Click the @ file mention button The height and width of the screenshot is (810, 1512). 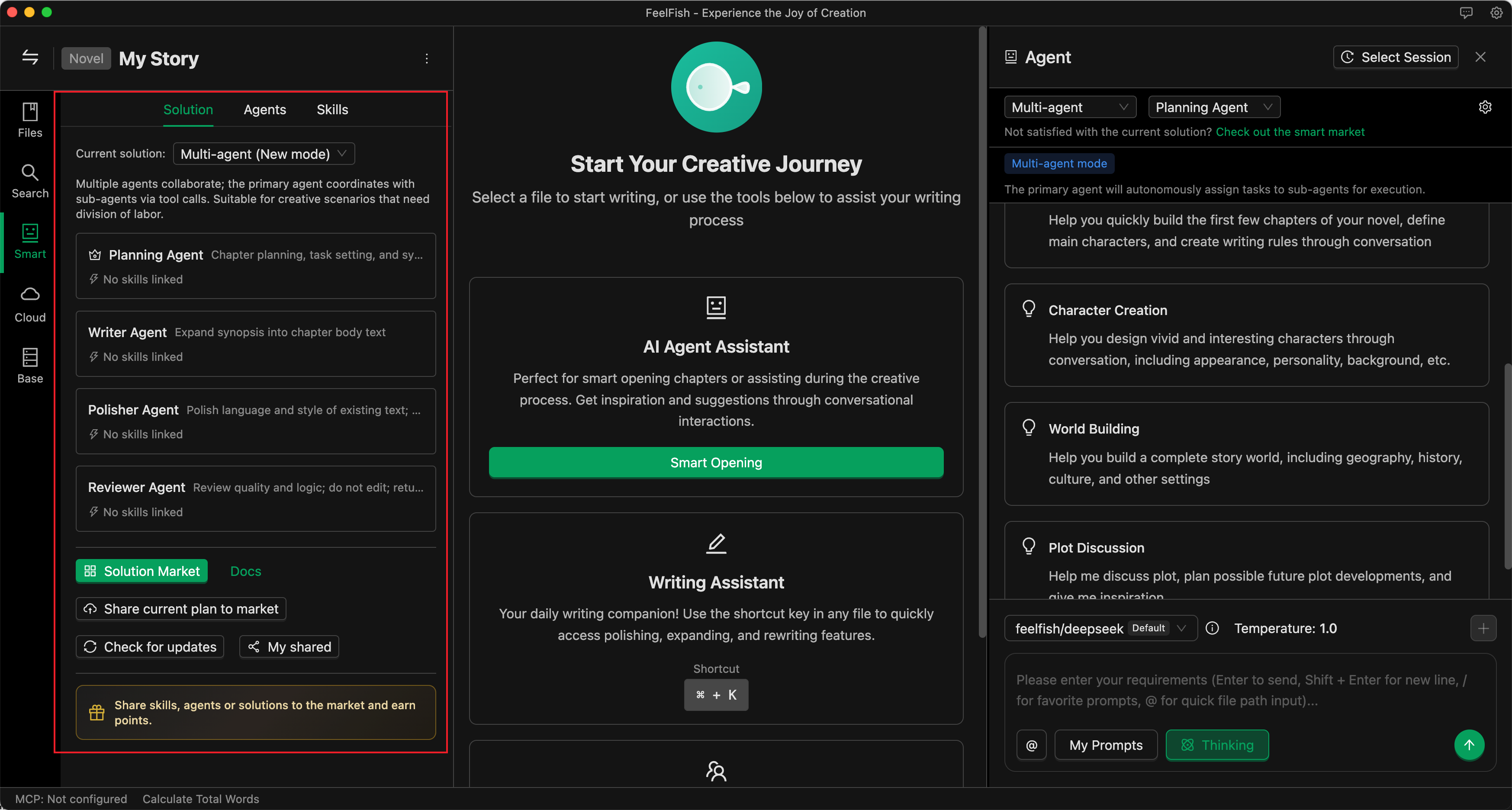click(x=1031, y=745)
